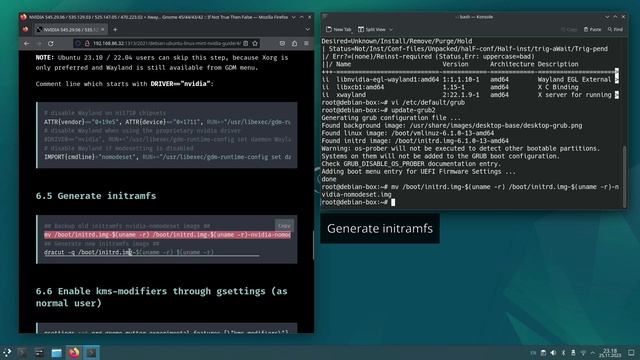Image resolution: width=640 pixels, height=360 pixels.
Task: Open the Bluetooth tray icon
Action: (x=563, y=353)
